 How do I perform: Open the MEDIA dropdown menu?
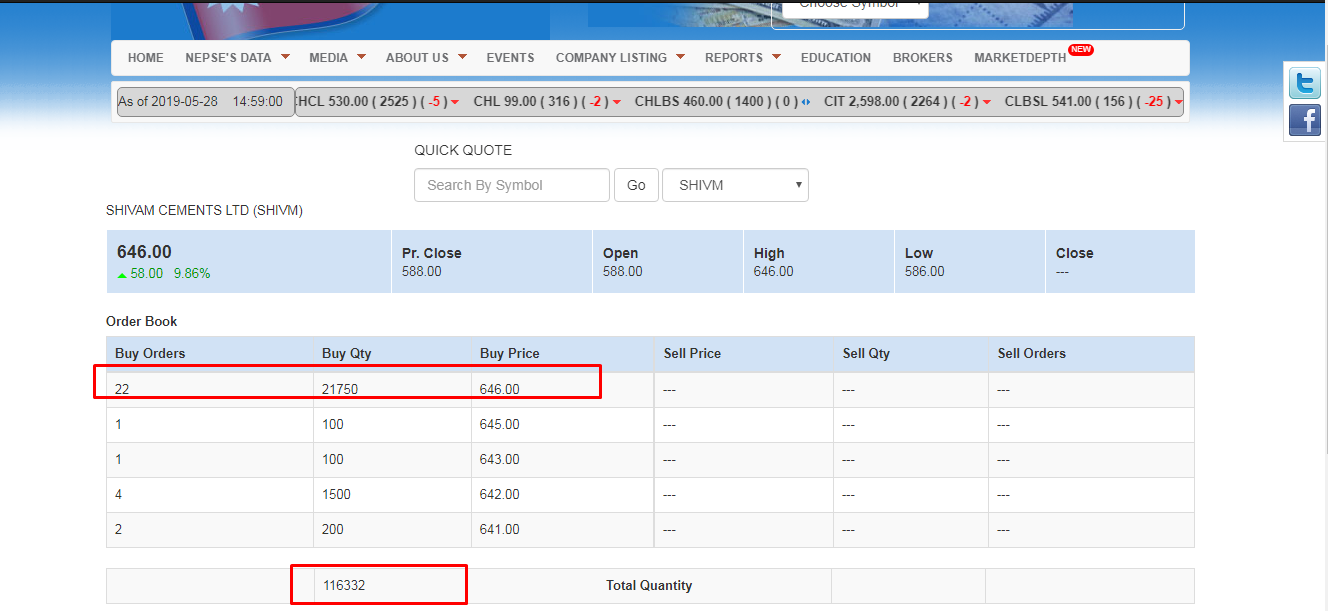coord(337,58)
